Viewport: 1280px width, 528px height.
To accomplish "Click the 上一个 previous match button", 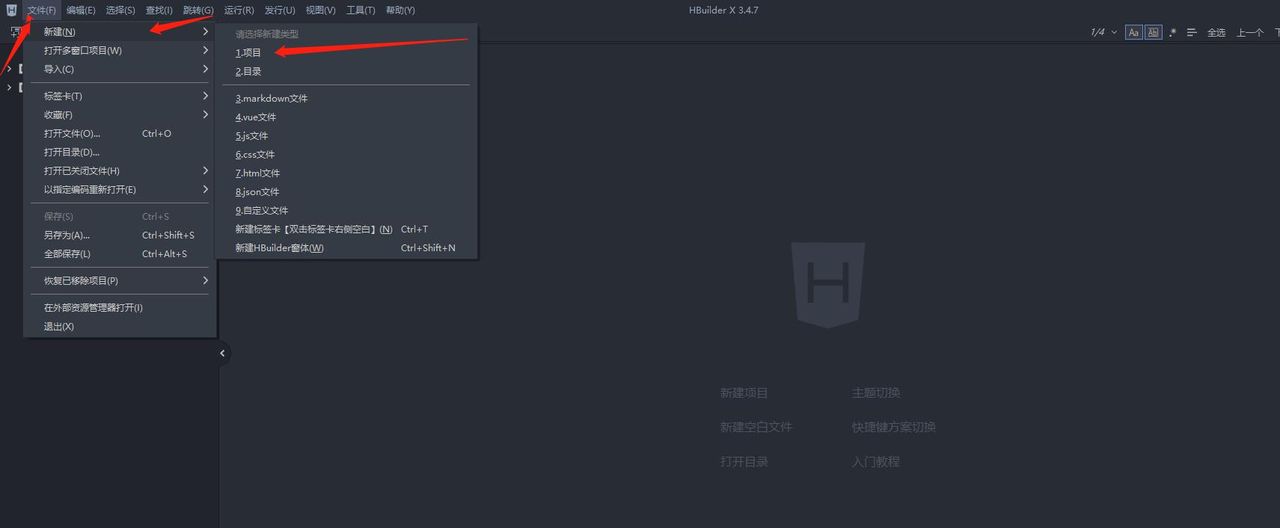I will tap(1250, 32).
